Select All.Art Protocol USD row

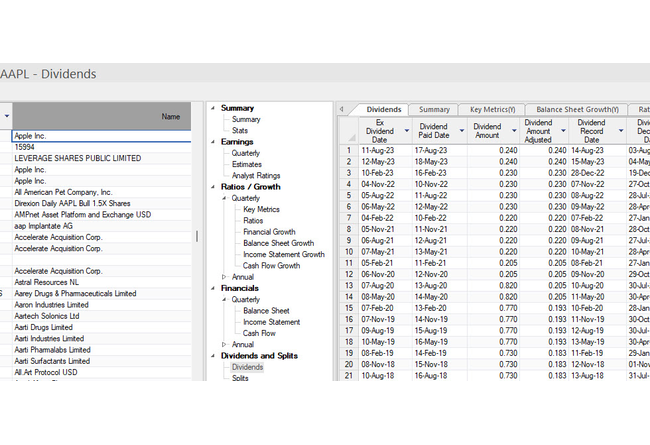tap(102, 372)
